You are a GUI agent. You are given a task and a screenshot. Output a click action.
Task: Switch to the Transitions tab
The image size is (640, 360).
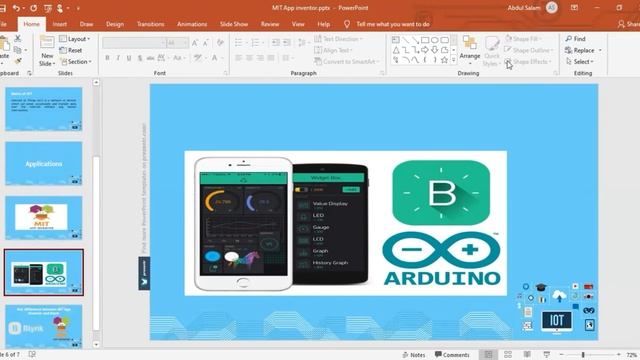pos(151,24)
